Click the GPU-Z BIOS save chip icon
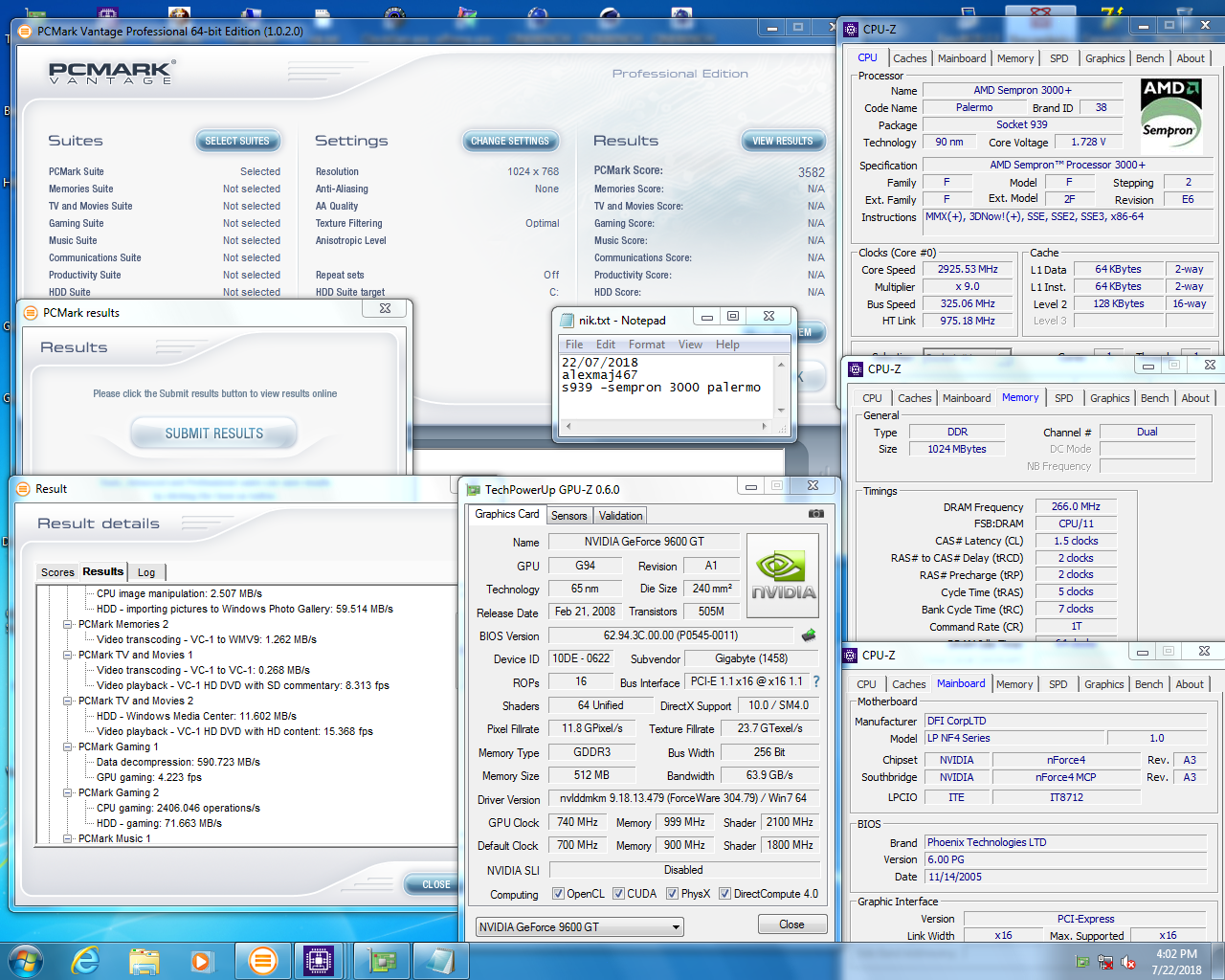This screenshot has height=980, width=1225. 809,635
